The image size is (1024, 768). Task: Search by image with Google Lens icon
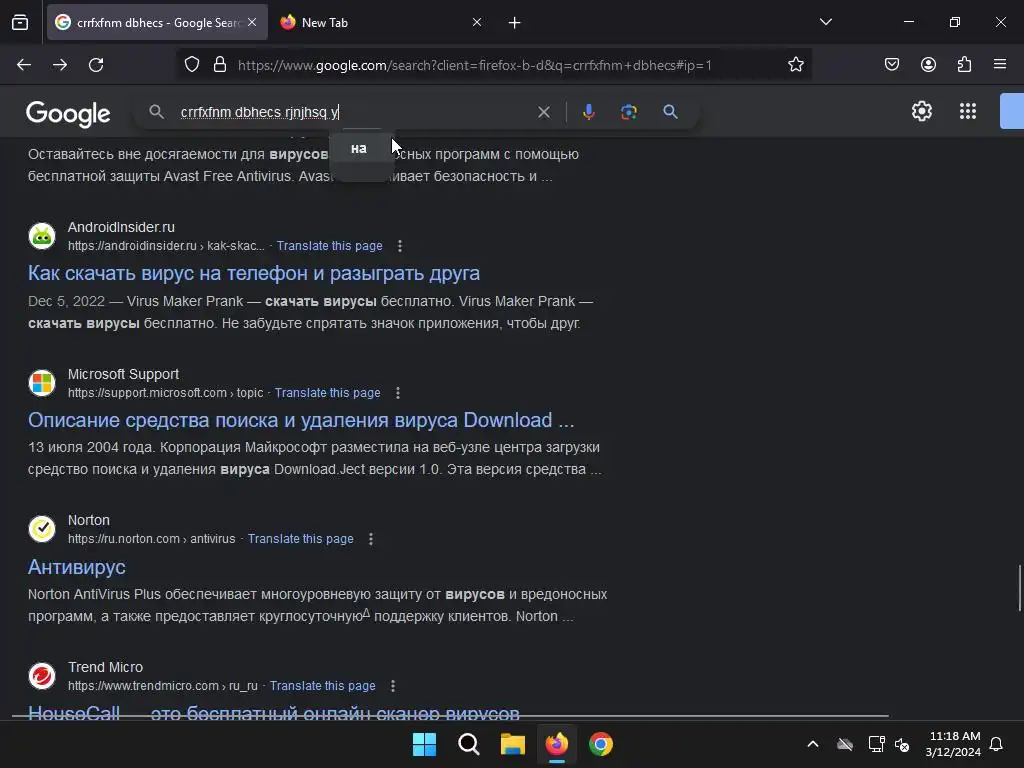pyautogui.click(x=629, y=112)
